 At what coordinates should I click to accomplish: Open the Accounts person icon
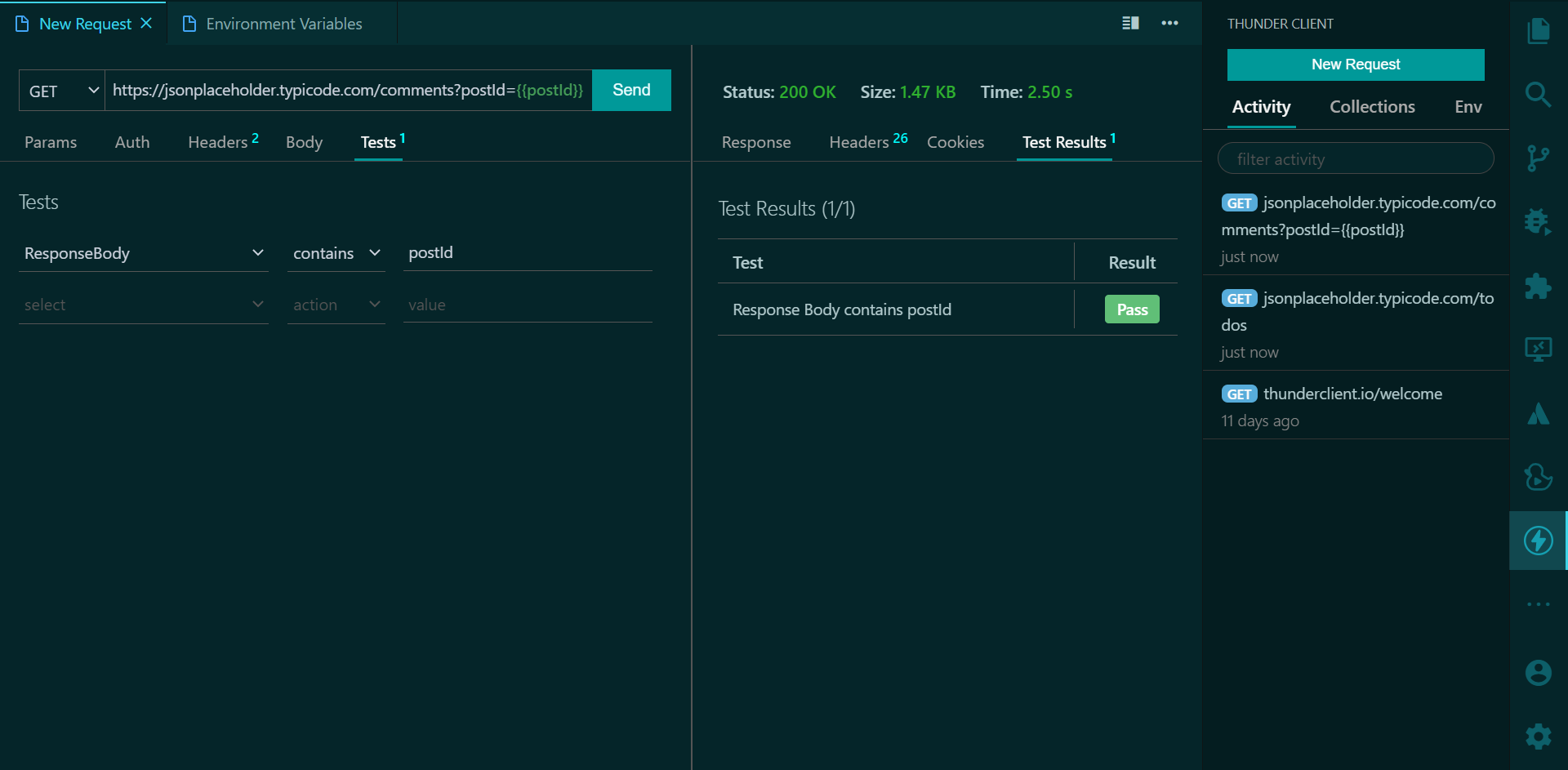[1539, 673]
